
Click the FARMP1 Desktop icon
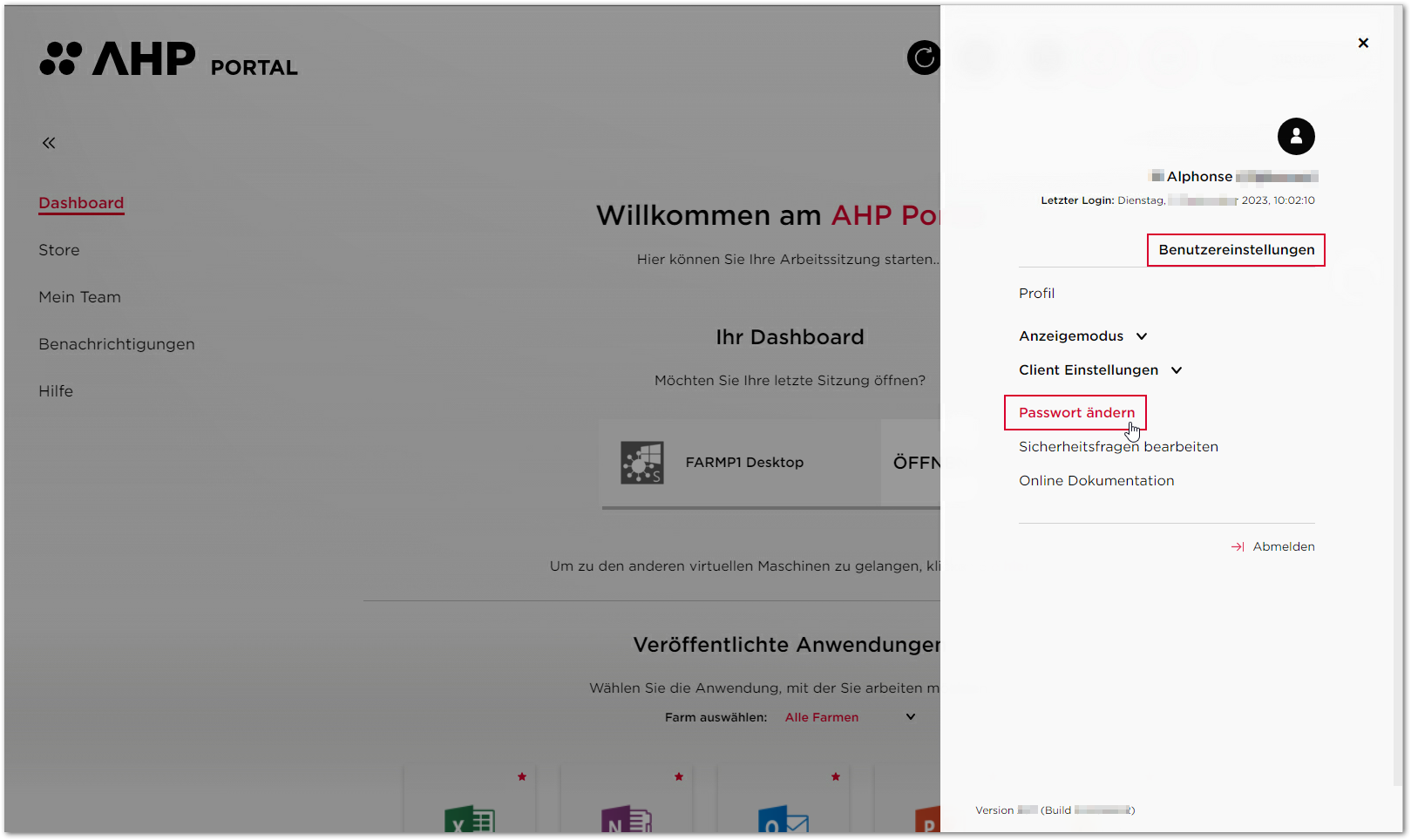tap(642, 463)
